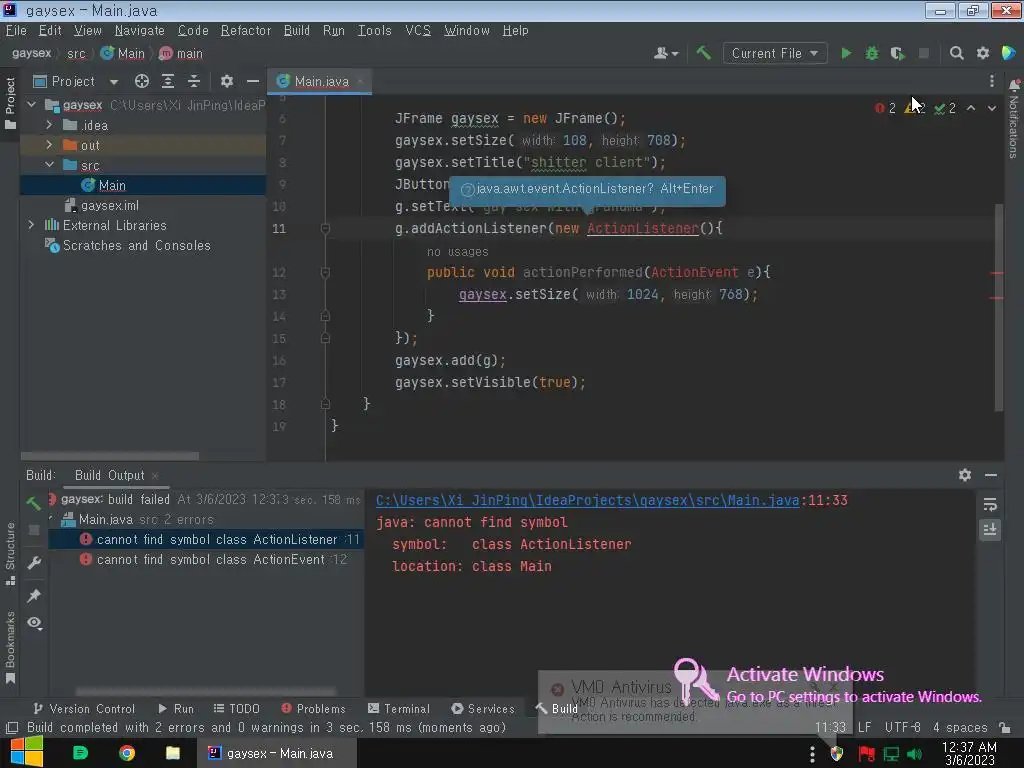Hide the Project tool window

pyautogui.click(x=253, y=81)
